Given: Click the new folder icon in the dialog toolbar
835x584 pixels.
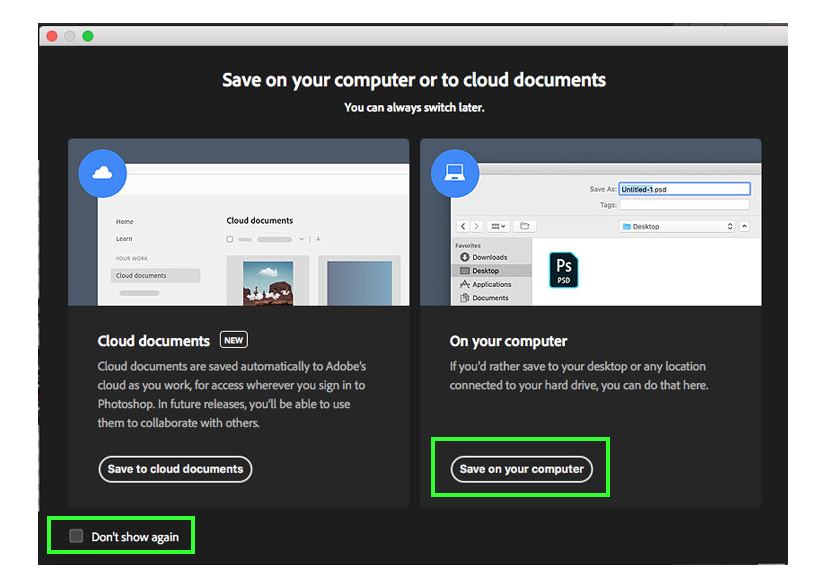Looking at the screenshot, I should (x=523, y=226).
